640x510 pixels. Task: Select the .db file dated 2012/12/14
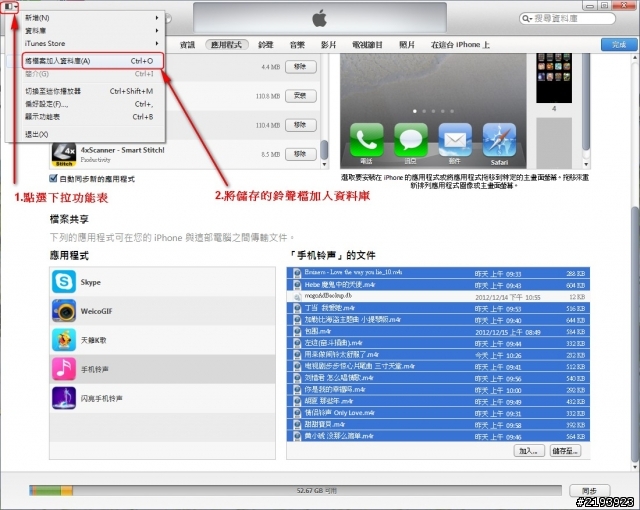pyautogui.click(x=438, y=296)
